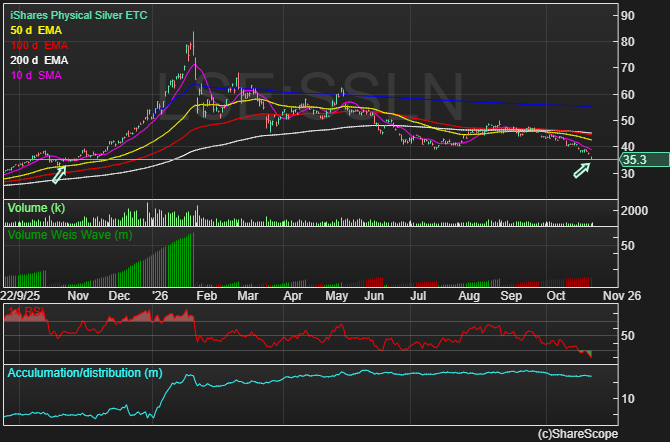Viewport: 670px width, 442px height.
Task: Click the Jun month label on time axis
Action: pos(374,296)
